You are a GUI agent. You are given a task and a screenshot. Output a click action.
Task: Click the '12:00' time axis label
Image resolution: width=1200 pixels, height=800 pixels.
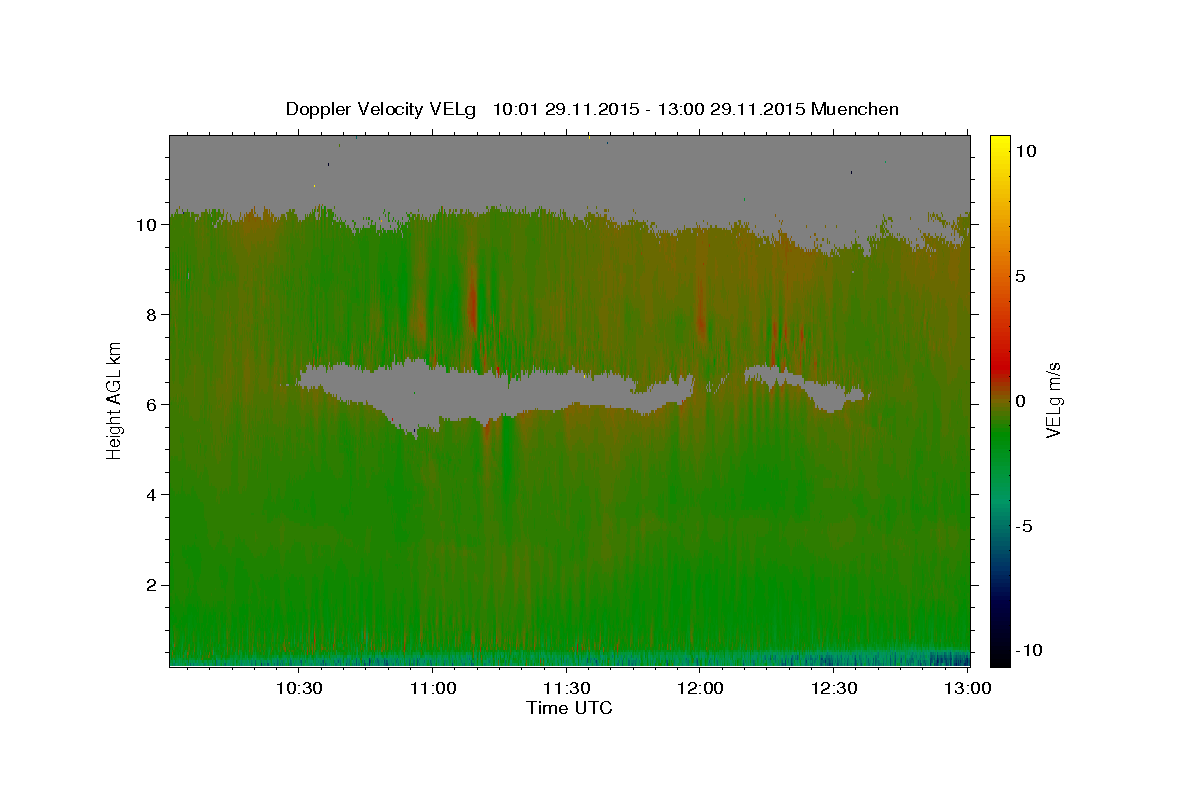click(700, 688)
